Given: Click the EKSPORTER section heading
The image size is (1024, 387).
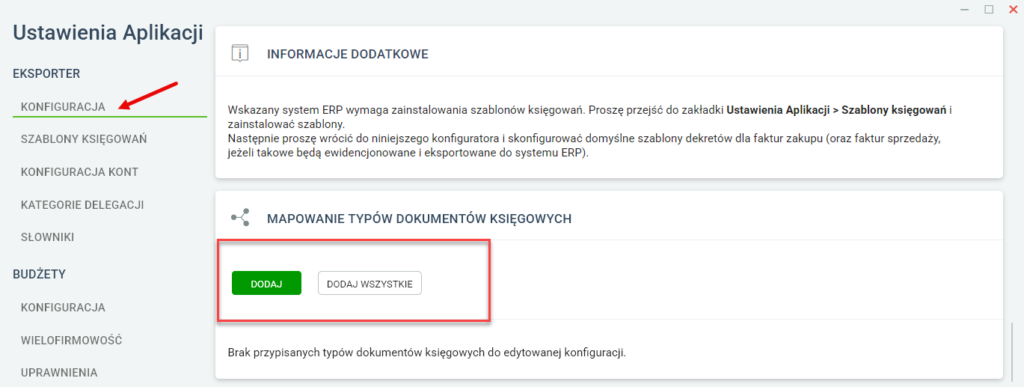Looking at the screenshot, I should tap(46, 74).
